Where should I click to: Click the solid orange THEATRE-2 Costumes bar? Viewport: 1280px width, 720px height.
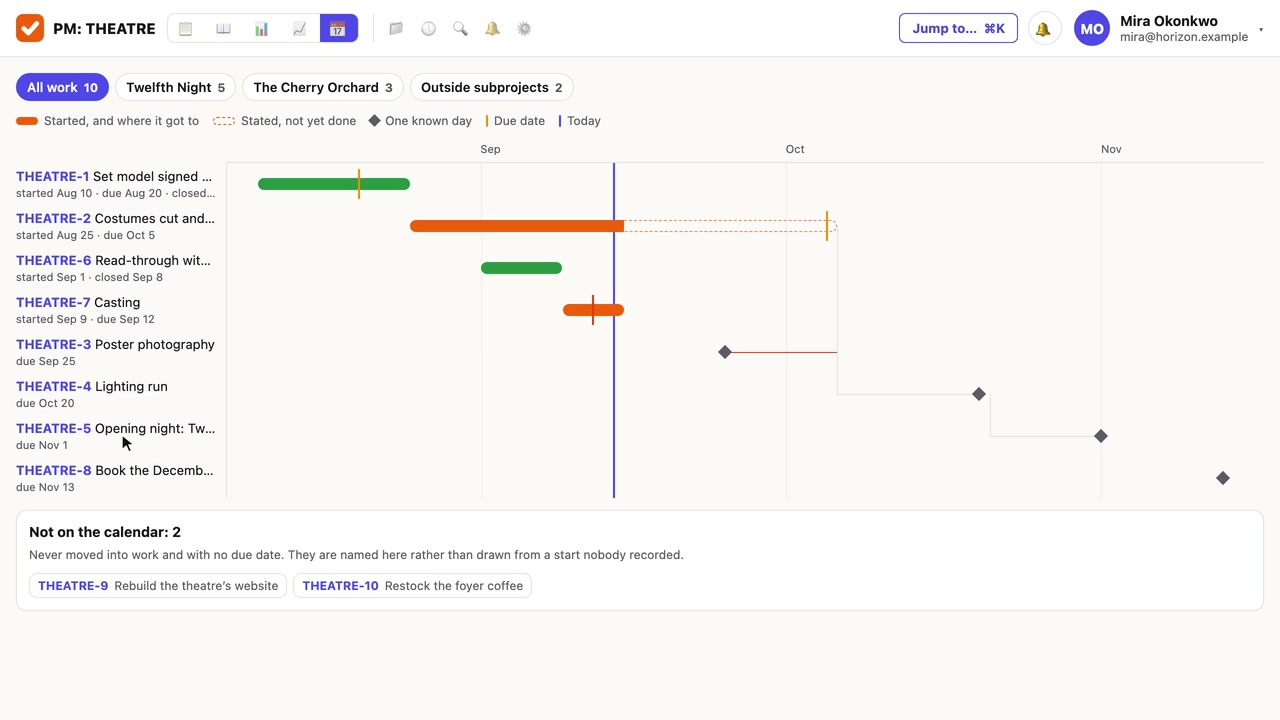[517, 226]
